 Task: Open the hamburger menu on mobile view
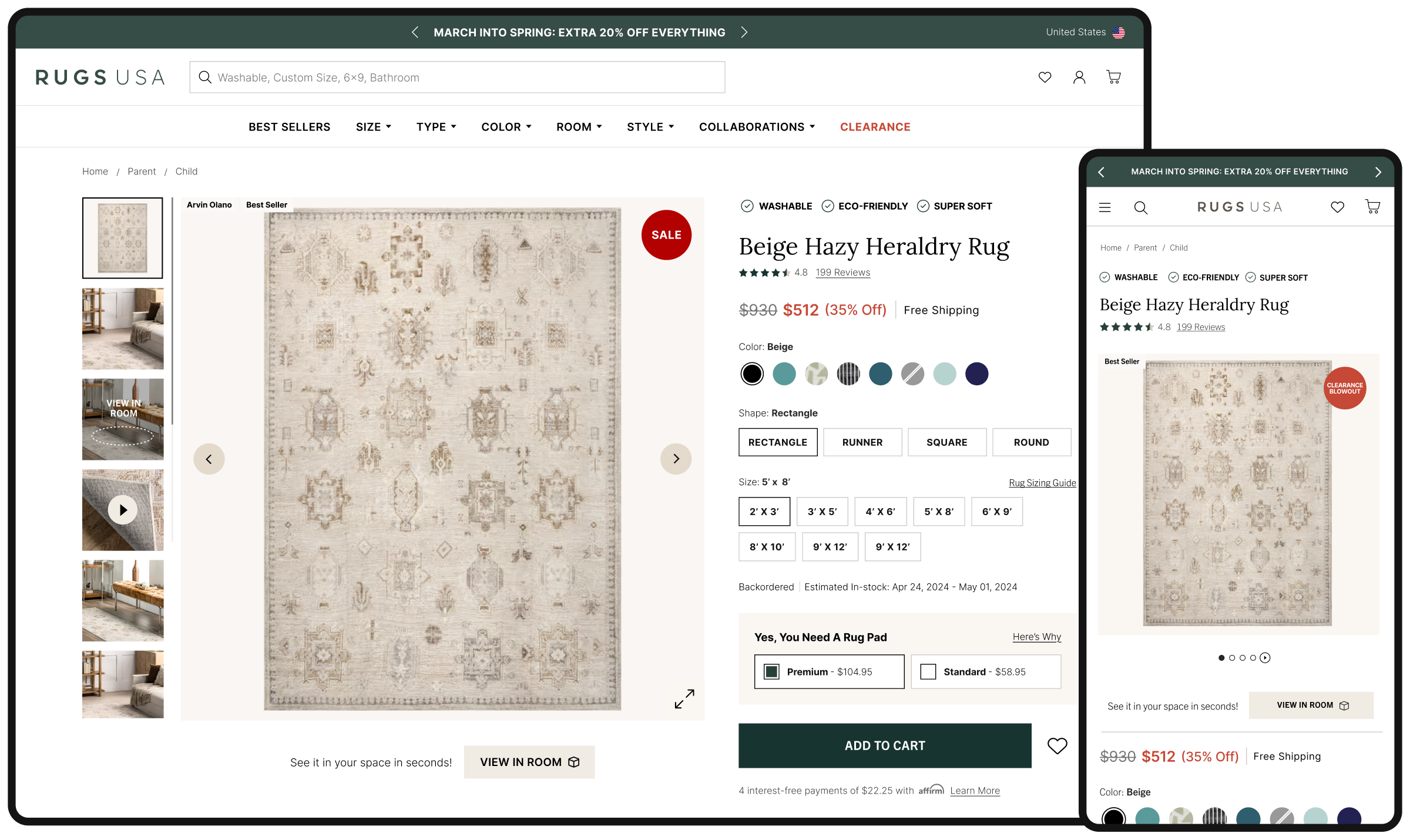click(x=1105, y=207)
